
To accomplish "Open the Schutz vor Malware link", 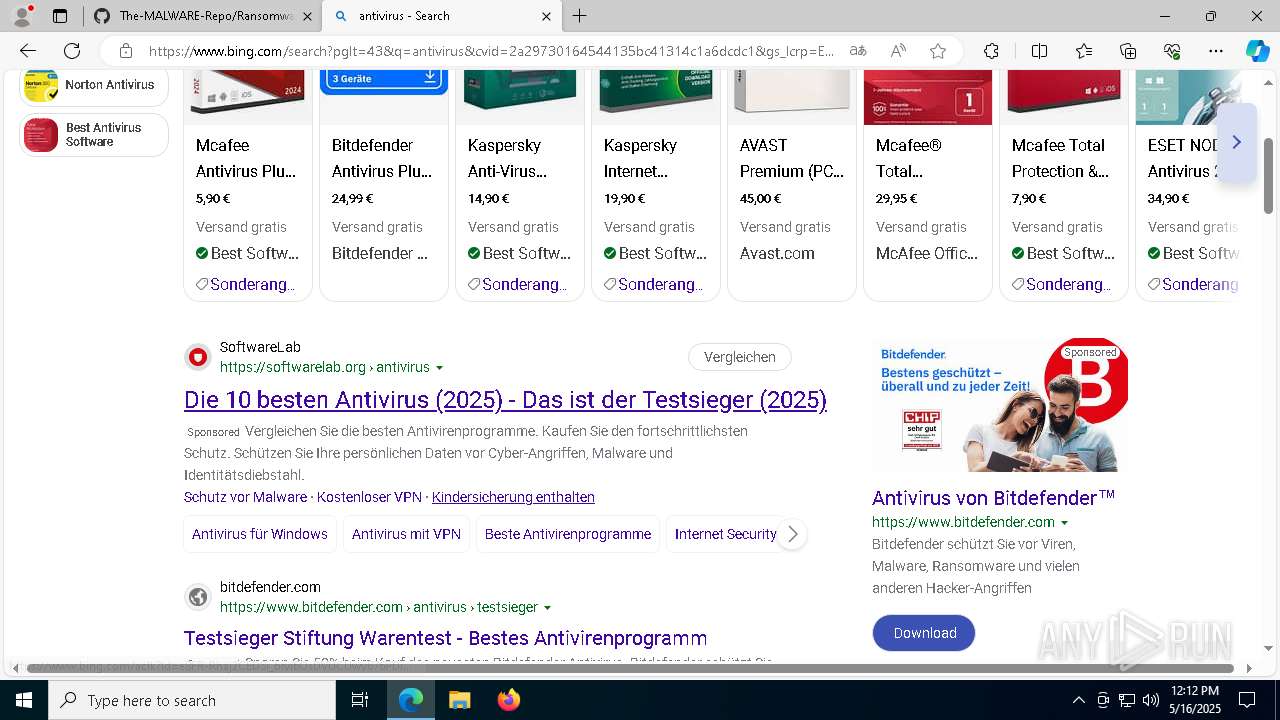I will [x=245, y=497].
